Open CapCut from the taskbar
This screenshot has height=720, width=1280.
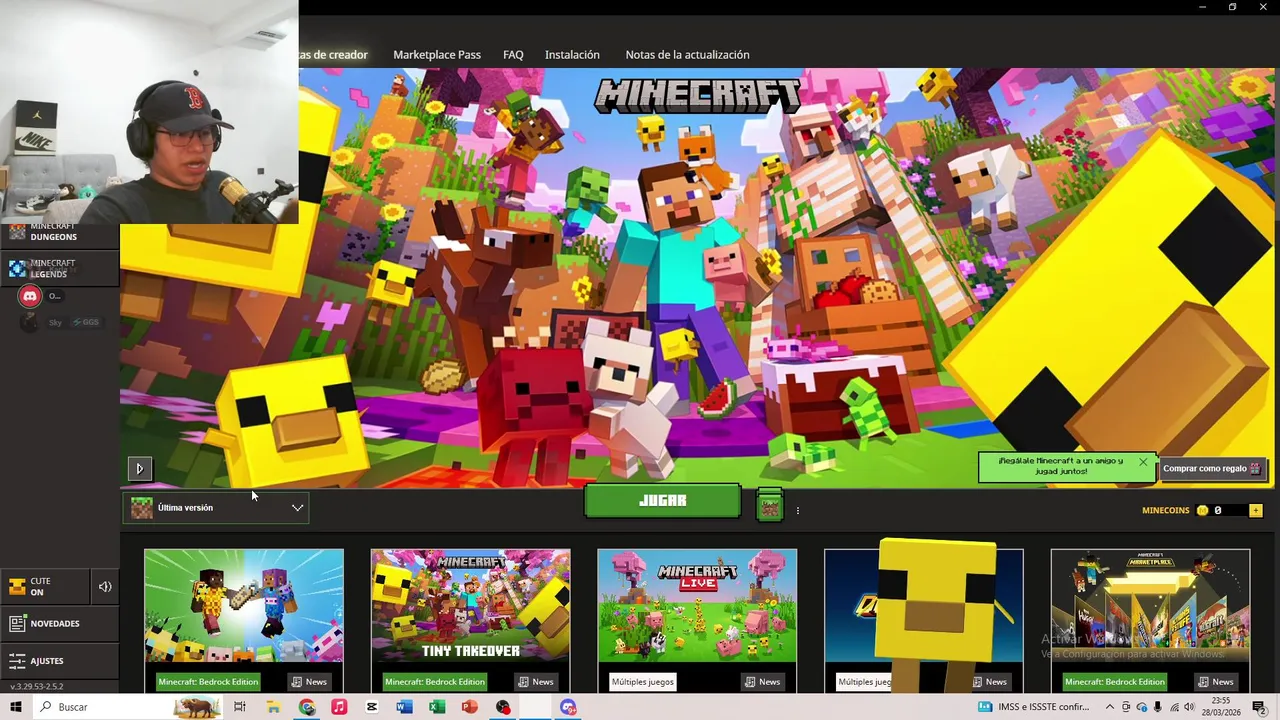tap(372, 707)
